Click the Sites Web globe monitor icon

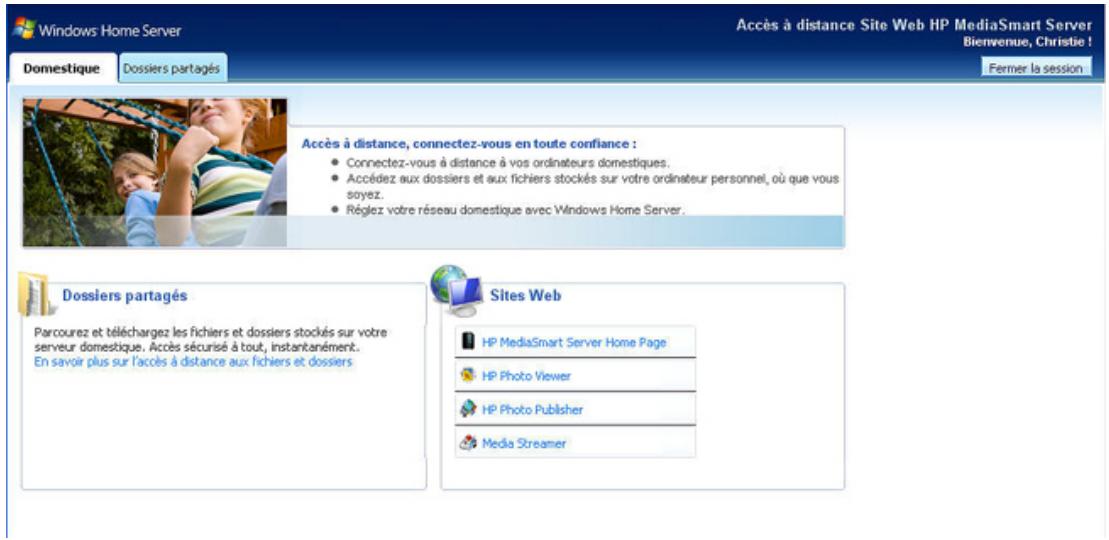(456, 290)
